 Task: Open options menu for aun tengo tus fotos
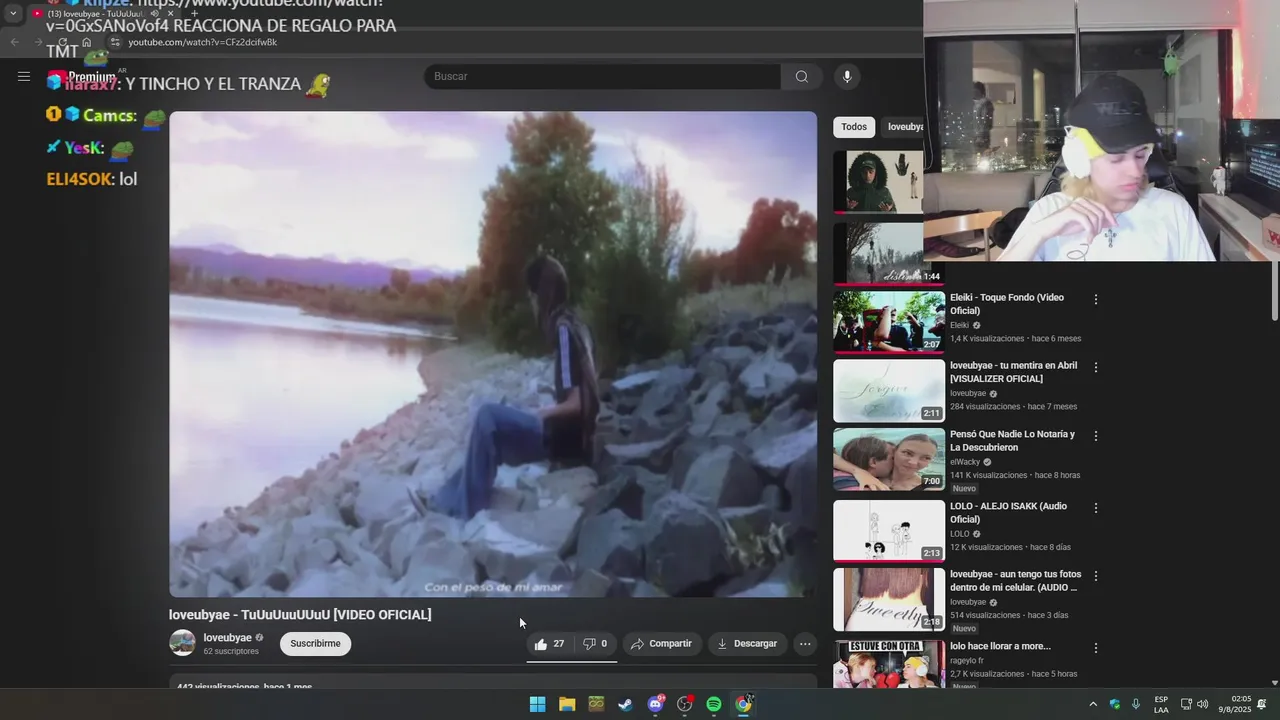point(1096,576)
